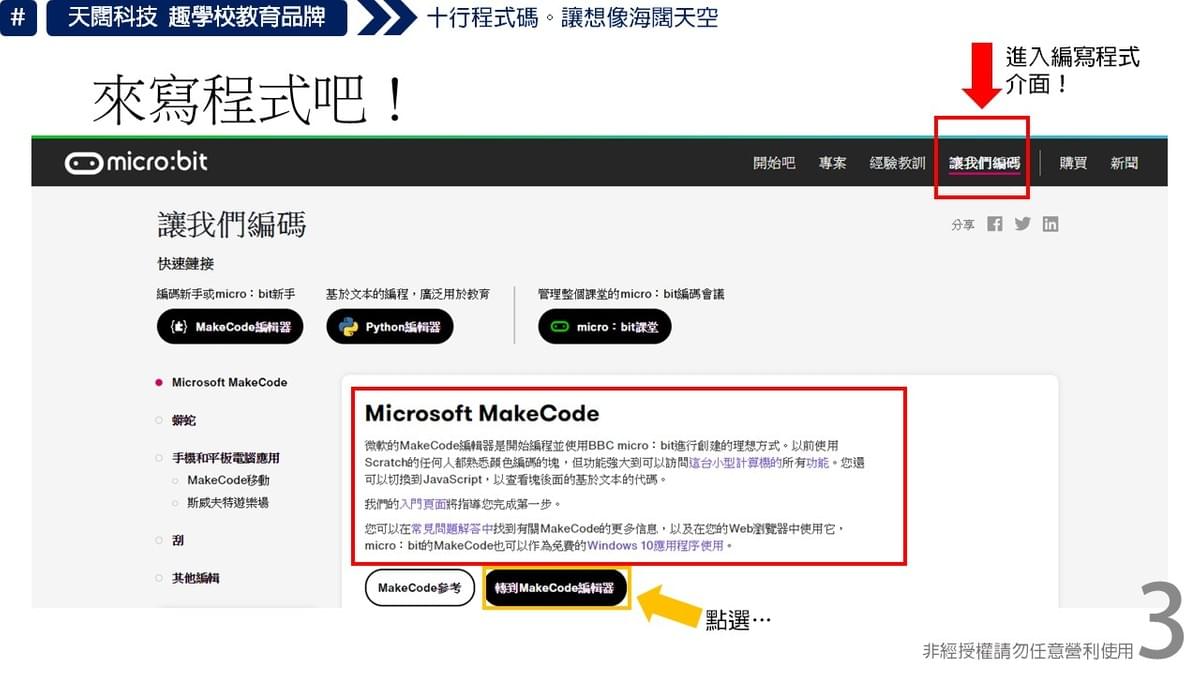Select MakeCode移動 sidebar sub-item
1200x675 pixels.
coord(228,480)
